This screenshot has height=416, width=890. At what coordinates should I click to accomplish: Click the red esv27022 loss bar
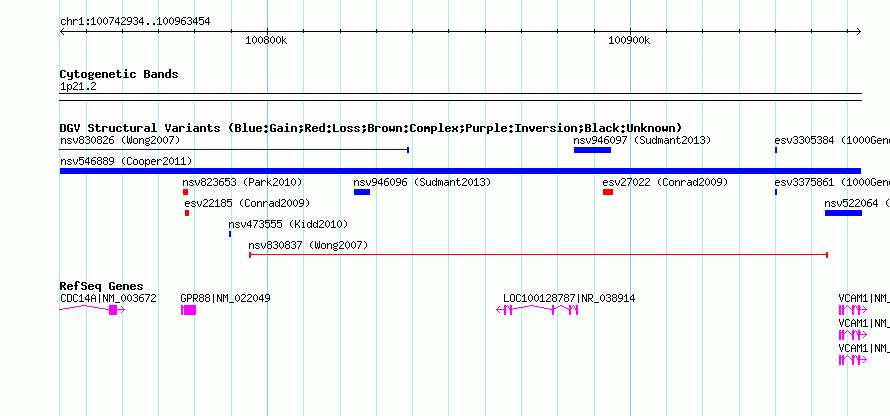(x=608, y=192)
